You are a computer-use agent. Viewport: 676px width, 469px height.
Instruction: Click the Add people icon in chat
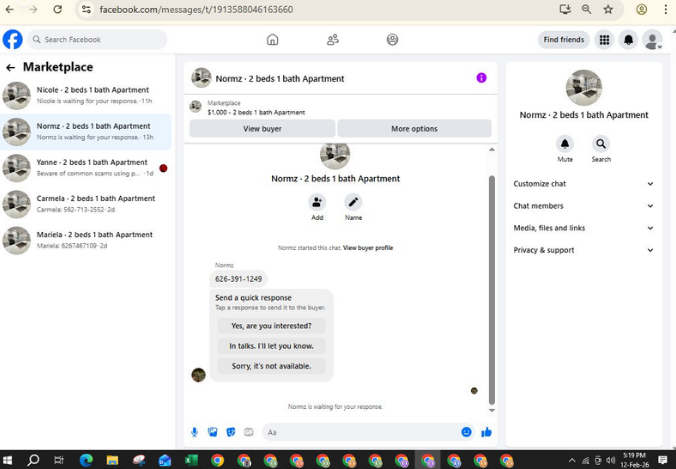tap(317, 202)
